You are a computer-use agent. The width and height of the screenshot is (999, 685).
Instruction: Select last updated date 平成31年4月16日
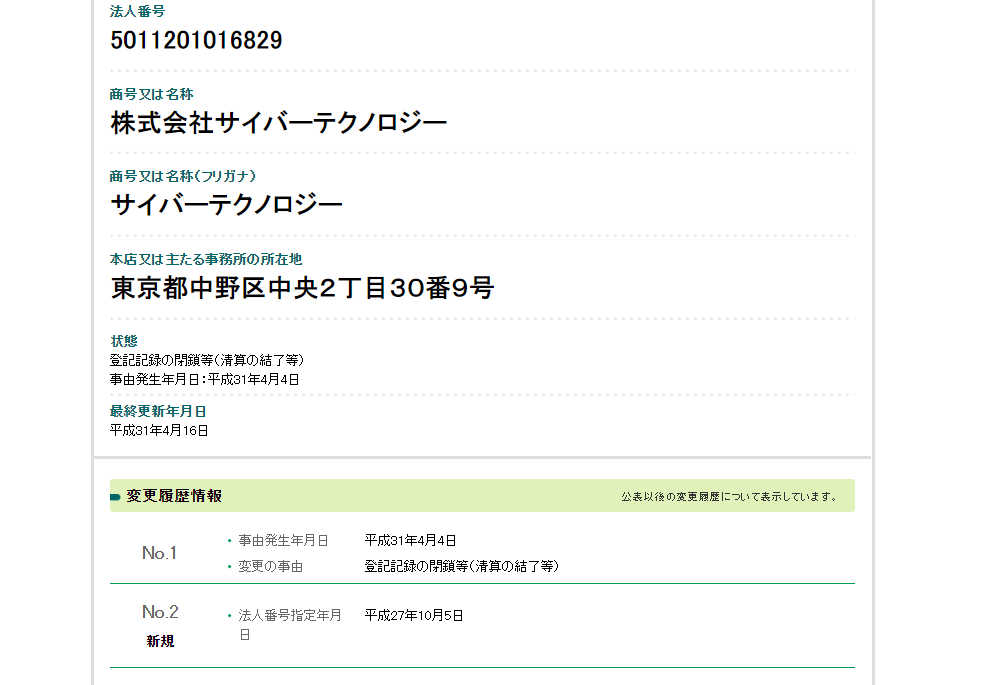(159, 430)
